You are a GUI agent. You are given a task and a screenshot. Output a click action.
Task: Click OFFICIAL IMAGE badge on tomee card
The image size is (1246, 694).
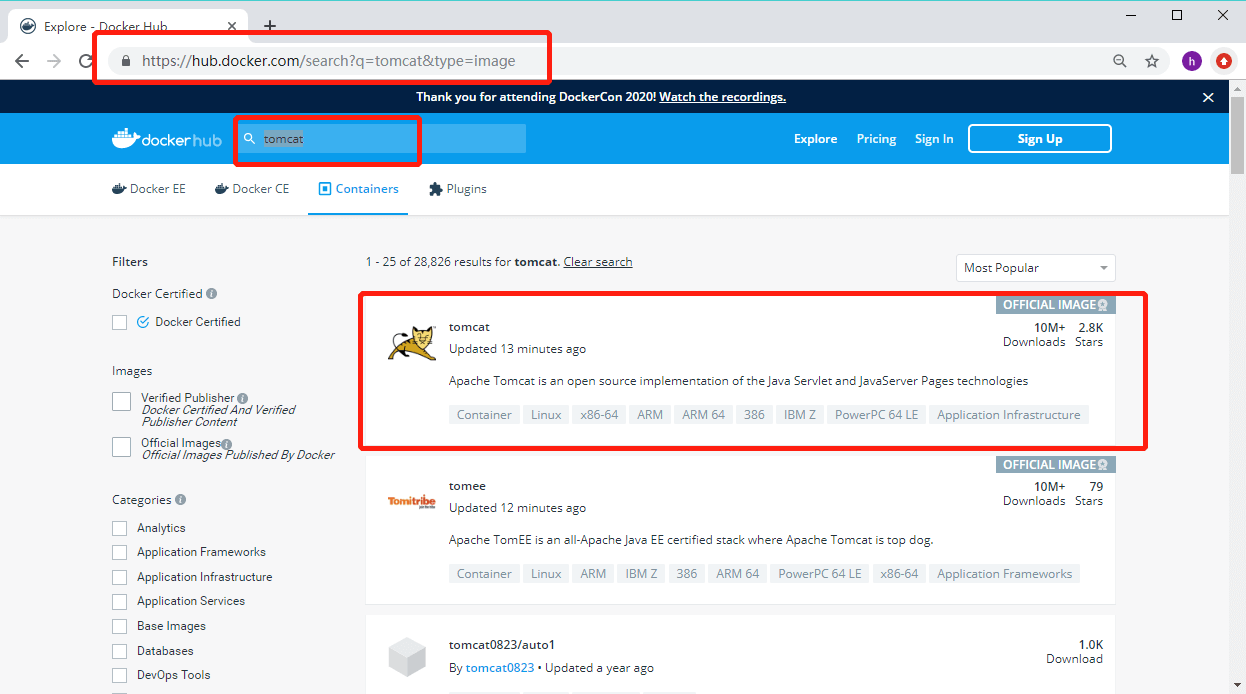tap(1055, 465)
